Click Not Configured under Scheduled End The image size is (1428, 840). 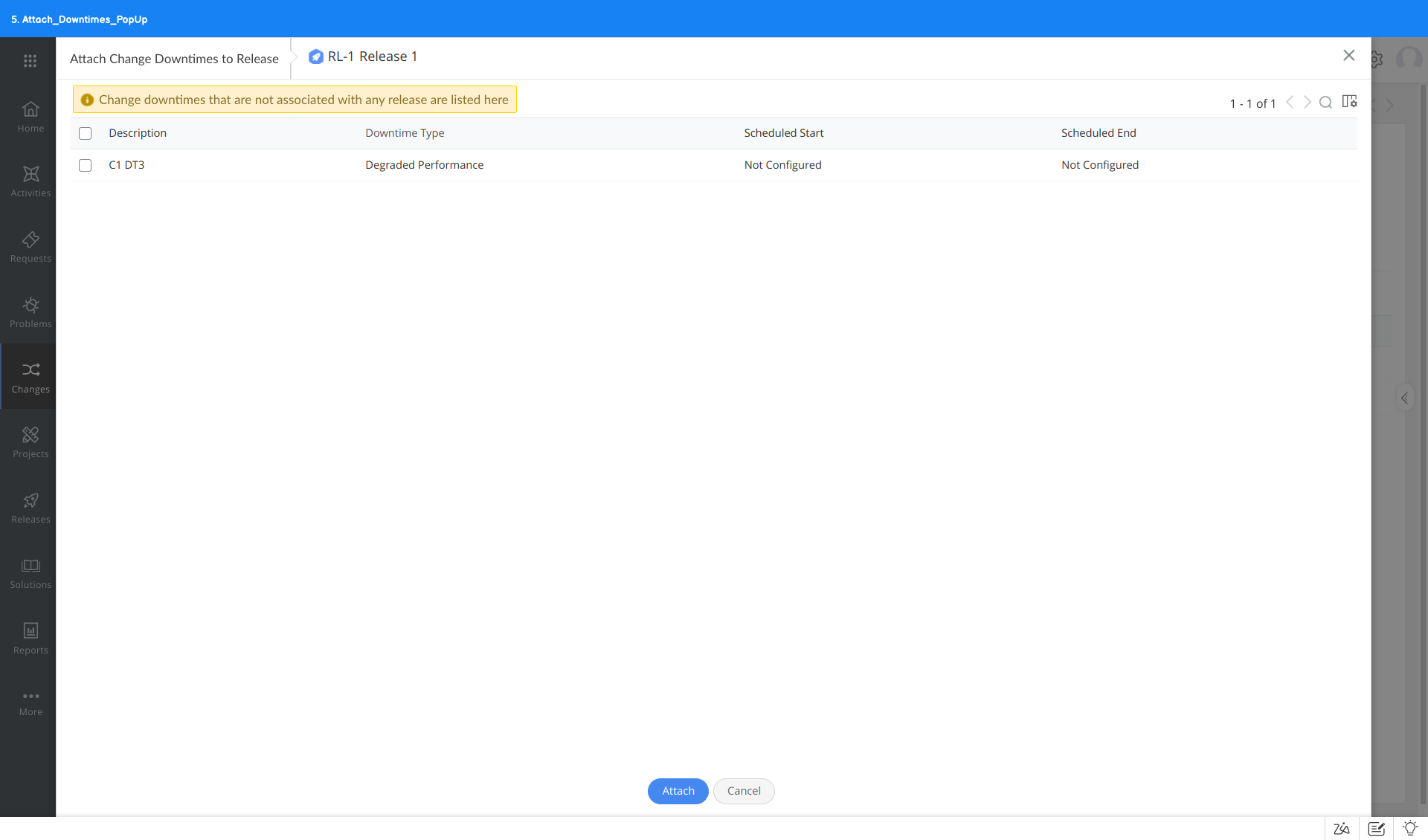pos(1100,165)
